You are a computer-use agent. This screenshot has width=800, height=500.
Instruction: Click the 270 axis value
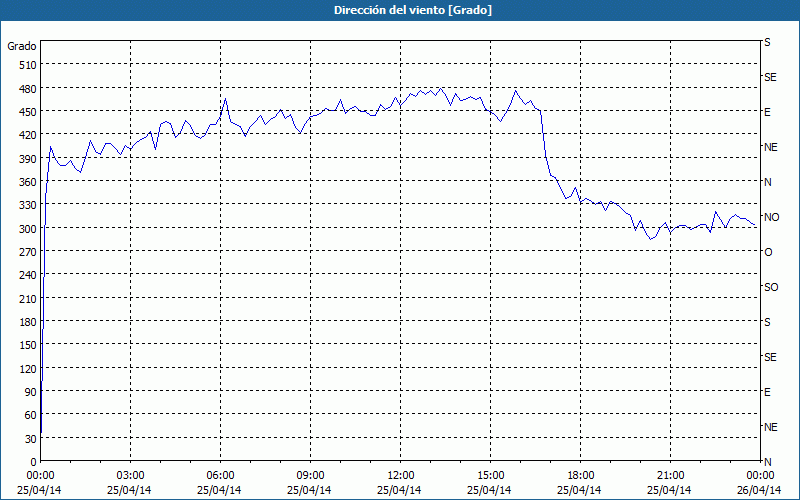click(x=28, y=252)
